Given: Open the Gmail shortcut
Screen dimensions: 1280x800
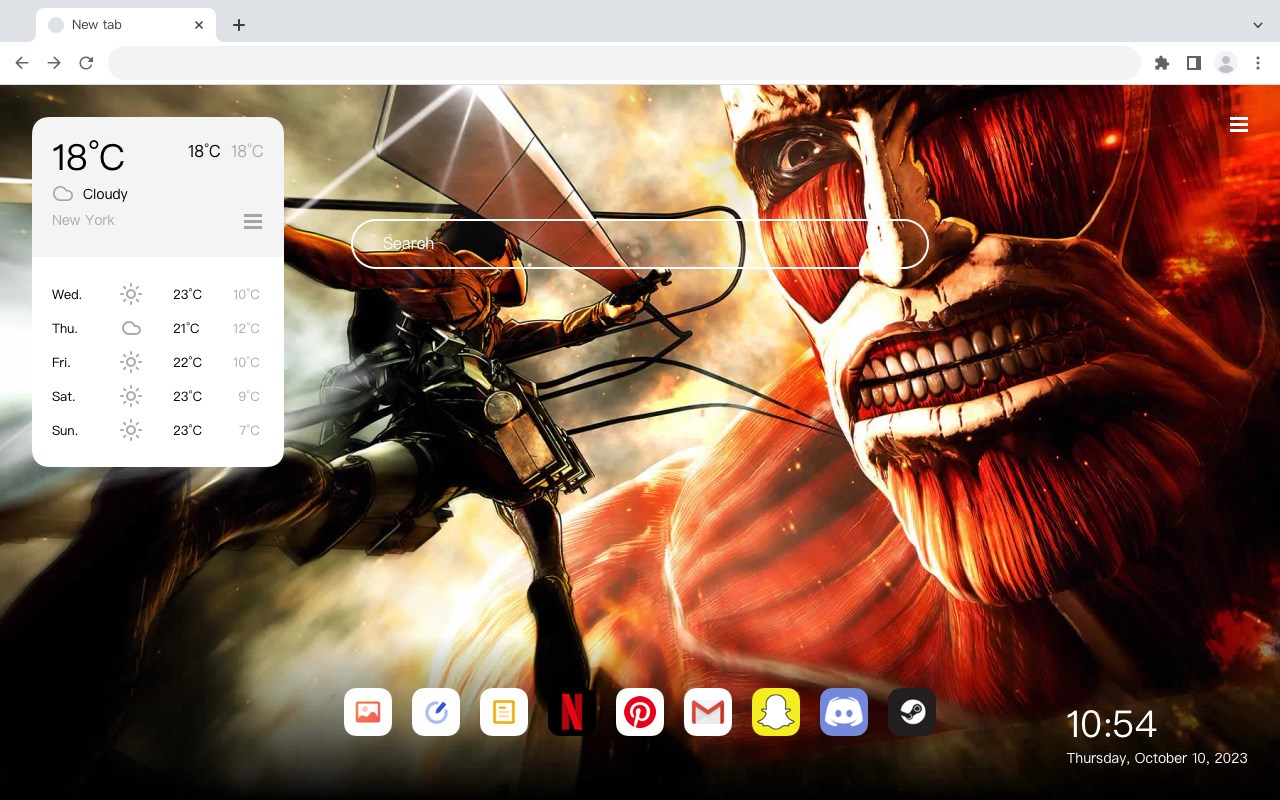Looking at the screenshot, I should point(708,712).
